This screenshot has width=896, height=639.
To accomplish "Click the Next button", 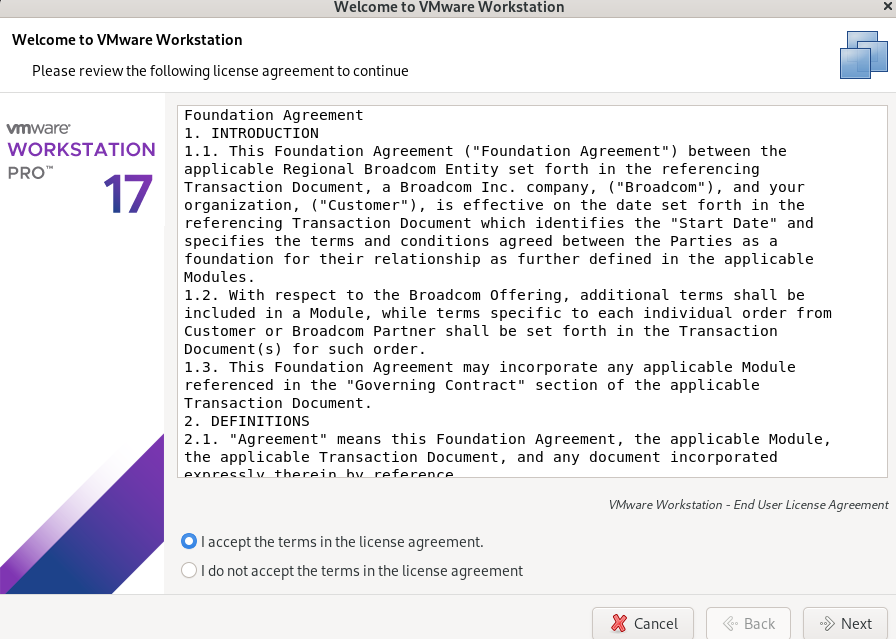I will pyautogui.click(x=847, y=623).
